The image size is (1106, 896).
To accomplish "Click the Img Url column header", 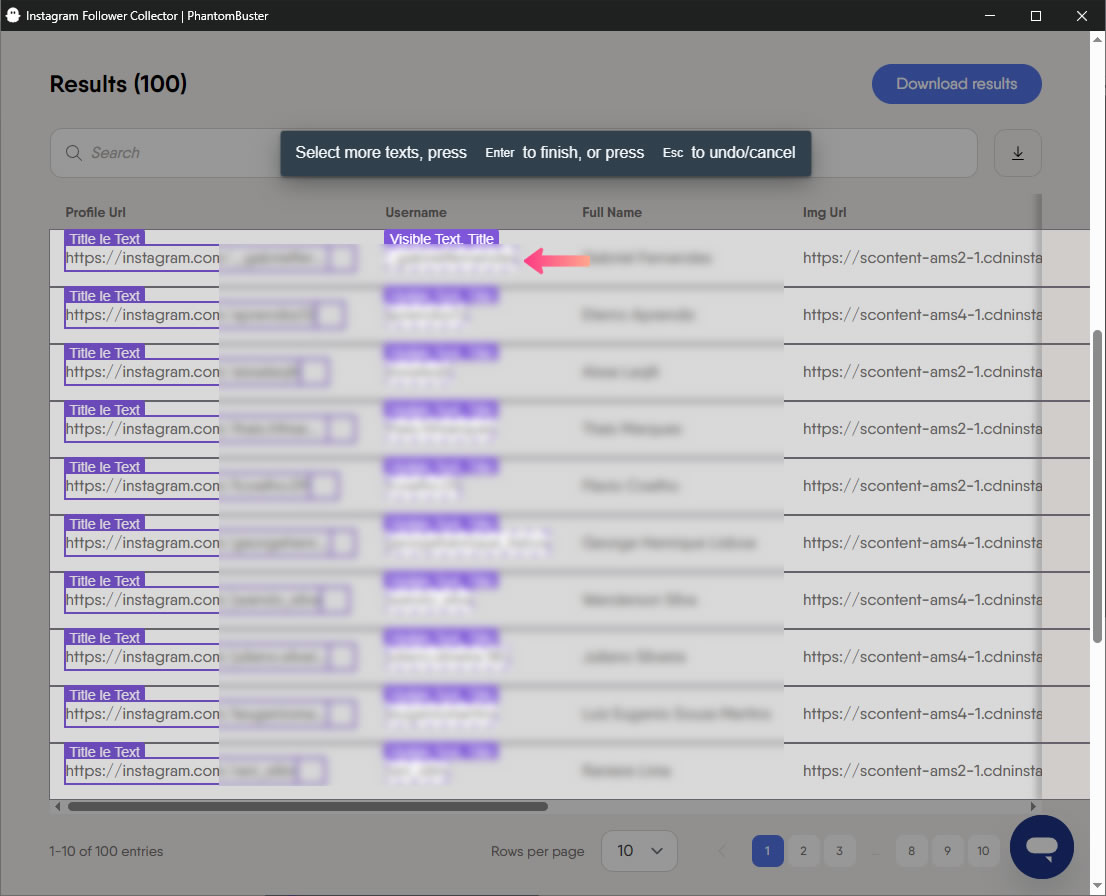I will (825, 212).
